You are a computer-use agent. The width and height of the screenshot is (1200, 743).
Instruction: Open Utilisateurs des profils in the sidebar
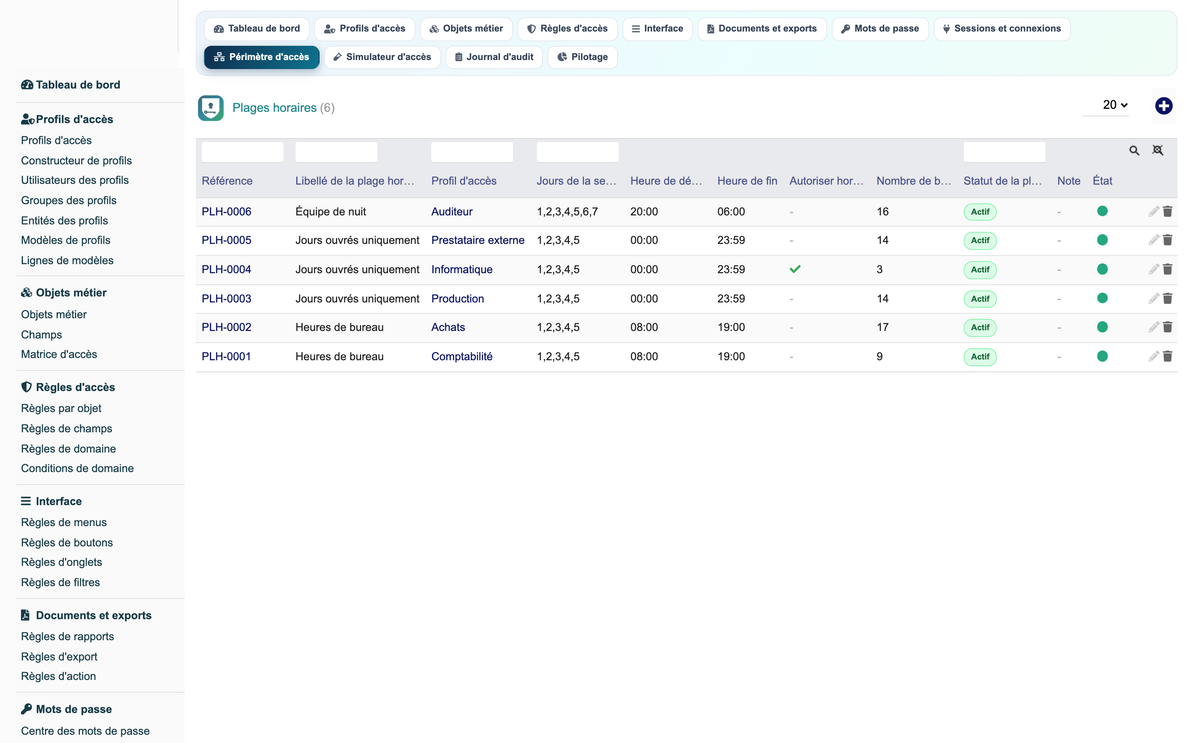(75, 181)
